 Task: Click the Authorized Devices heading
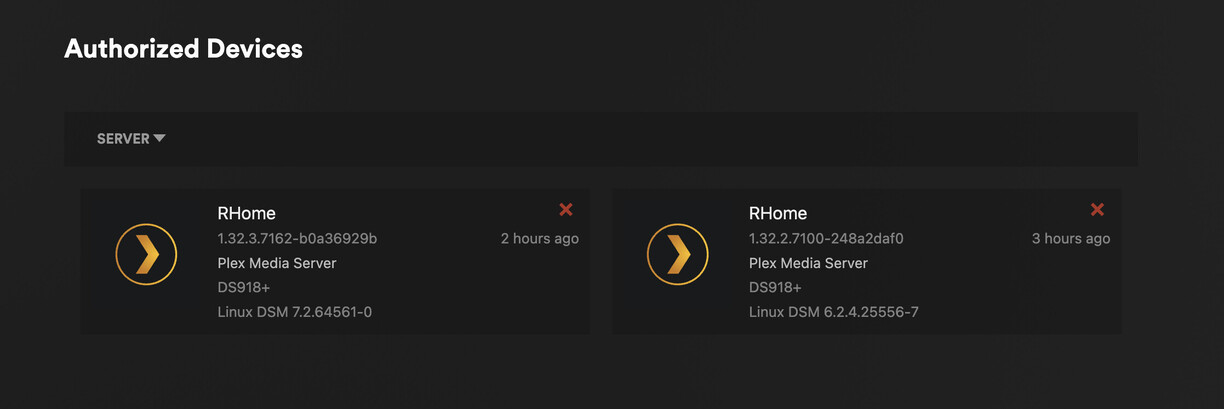click(183, 48)
